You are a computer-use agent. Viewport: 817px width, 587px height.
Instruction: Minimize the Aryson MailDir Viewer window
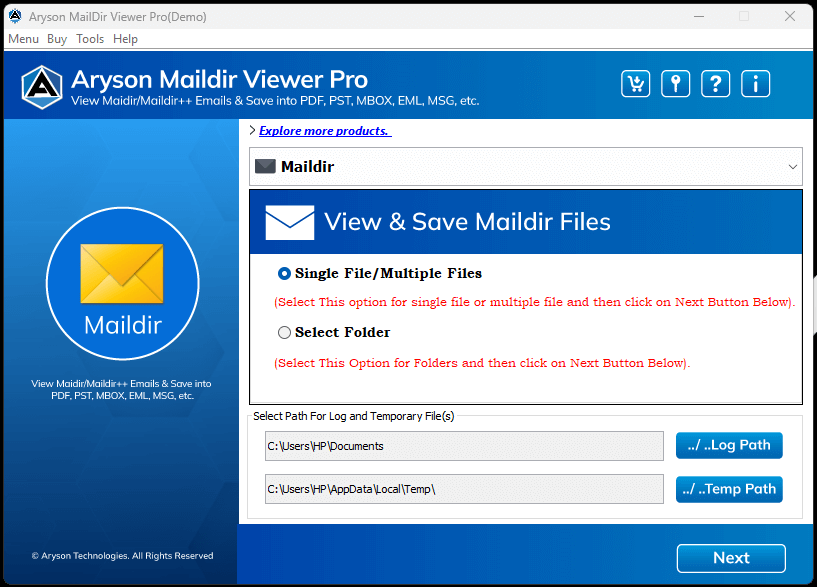pos(699,16)
